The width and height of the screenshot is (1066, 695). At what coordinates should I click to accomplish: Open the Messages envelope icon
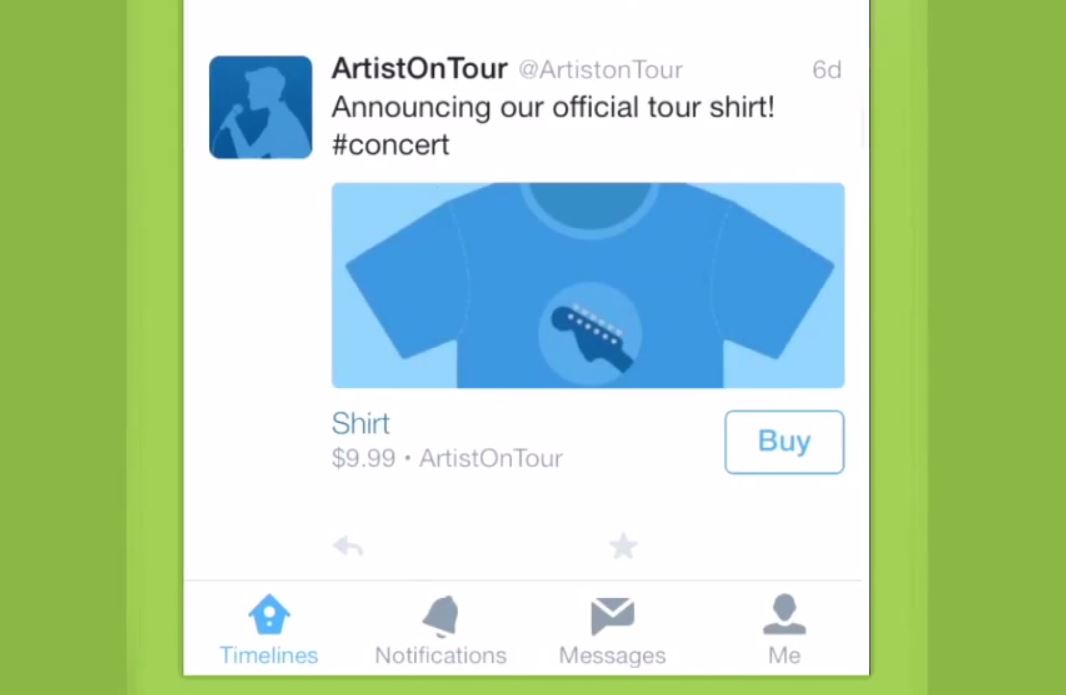[613, 616]
